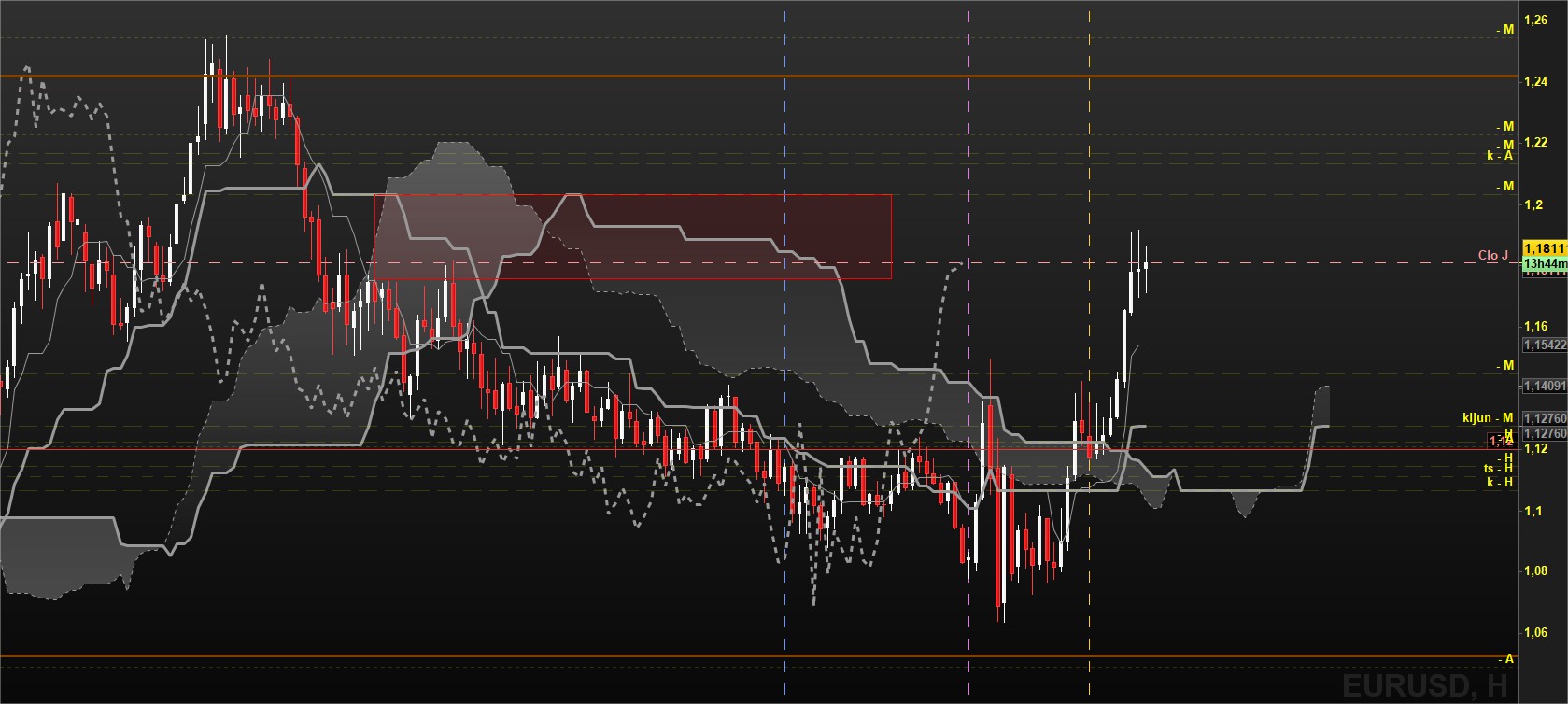Viewport: 1568px width, 704px height.
Task: Click the ts - H level label
Action: [x=1498, y=469]
